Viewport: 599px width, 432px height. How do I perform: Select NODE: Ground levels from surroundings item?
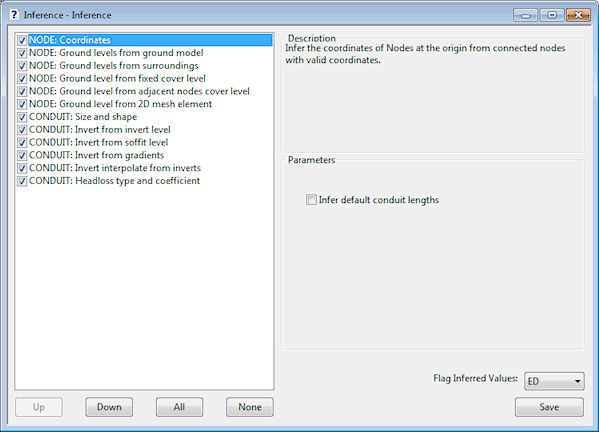113,66
